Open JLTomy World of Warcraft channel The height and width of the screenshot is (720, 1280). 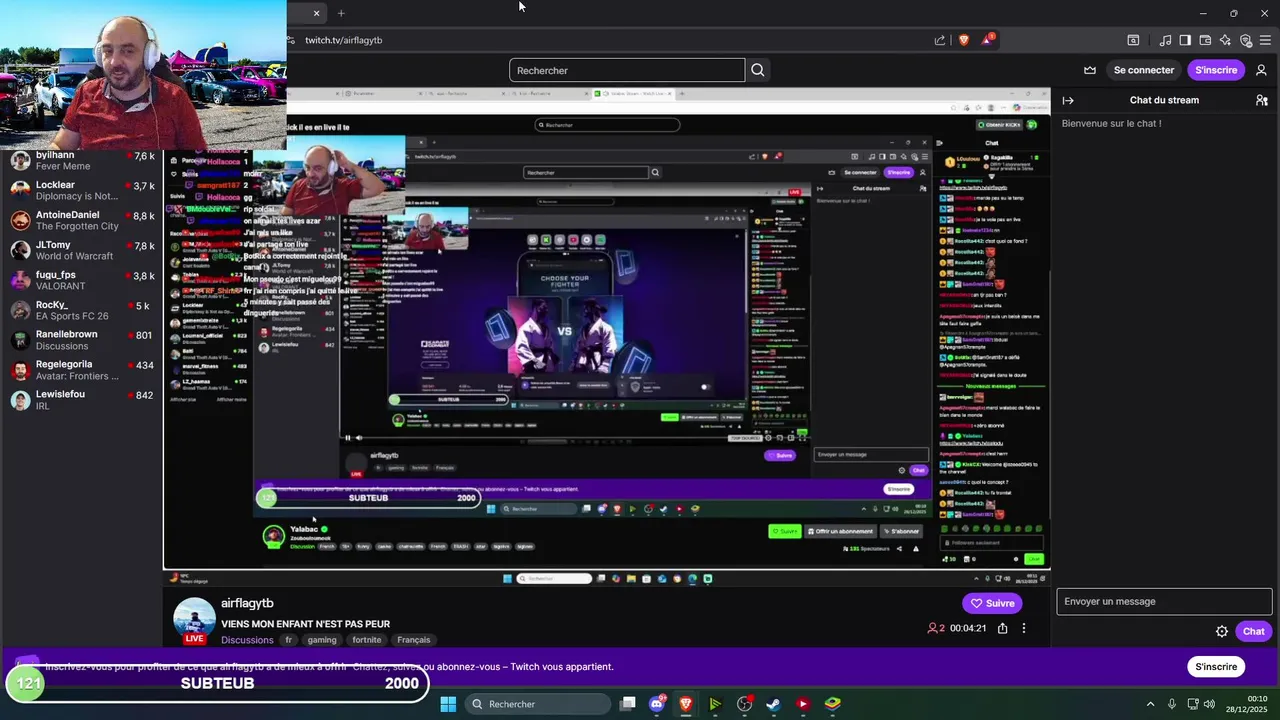82,250
